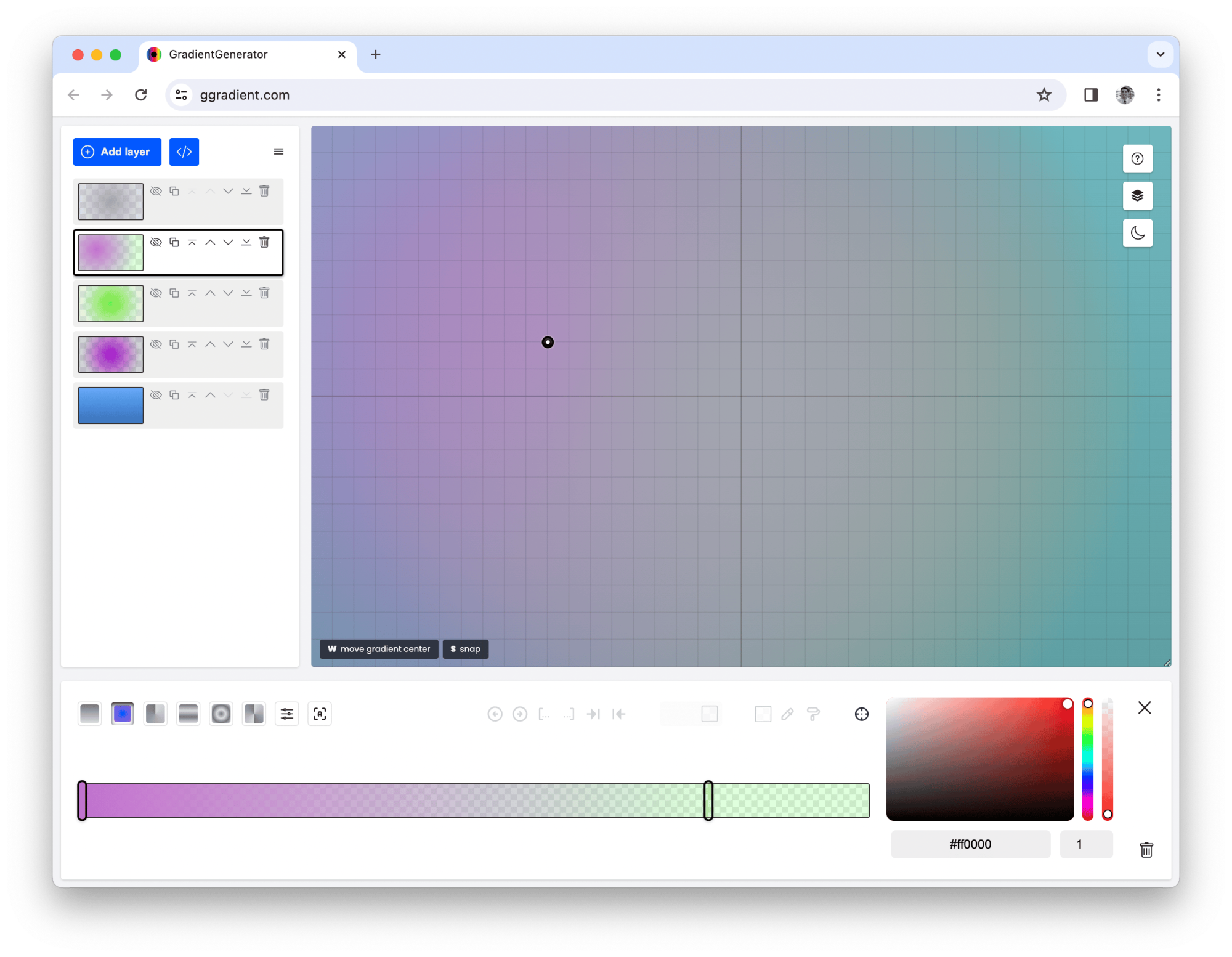Open the Chrome tab search dropdown
This screenshot has height=957, width=1232.
click(1160, 54)
